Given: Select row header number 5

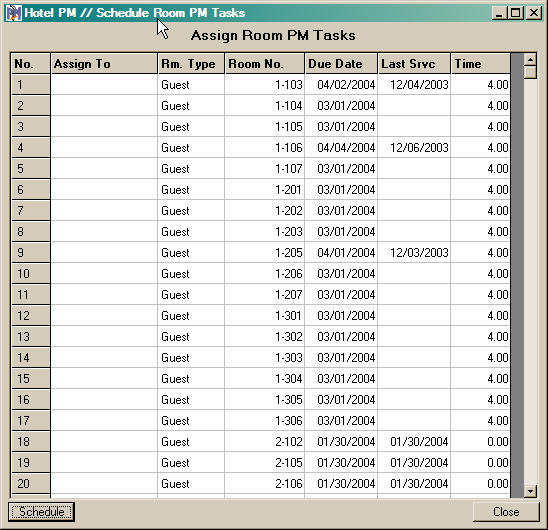Looking at the screenshot, I should point(31,169).
